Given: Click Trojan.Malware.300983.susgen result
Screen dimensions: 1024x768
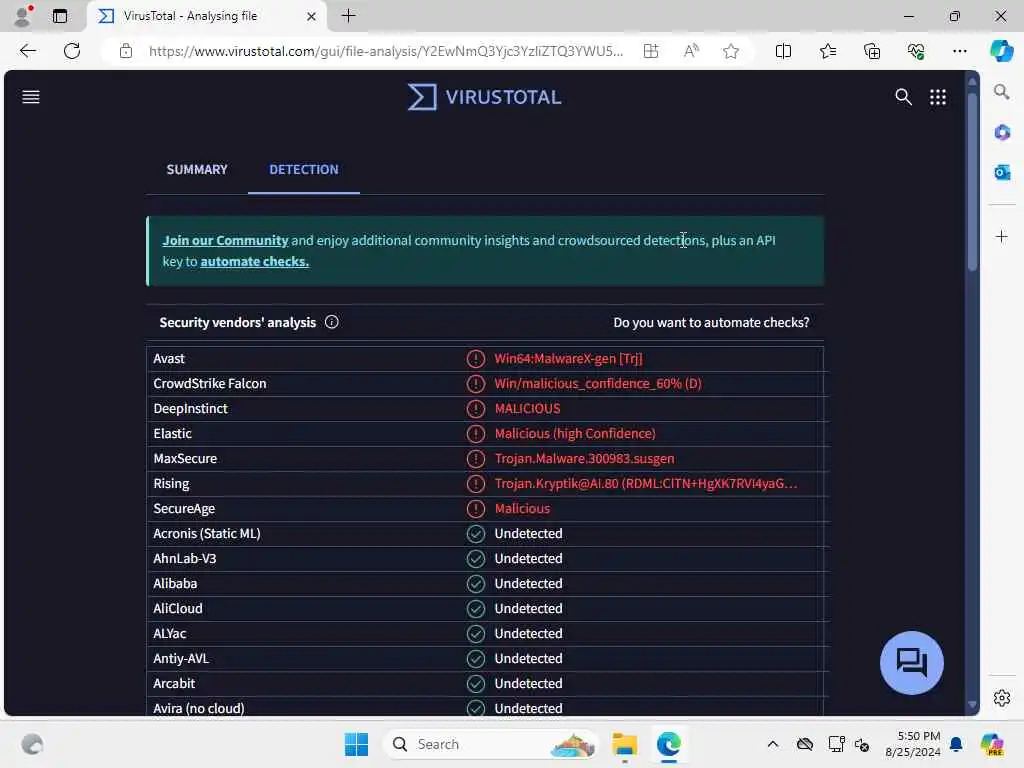Looking at the screenshot, I should click(x=584, y=458).
